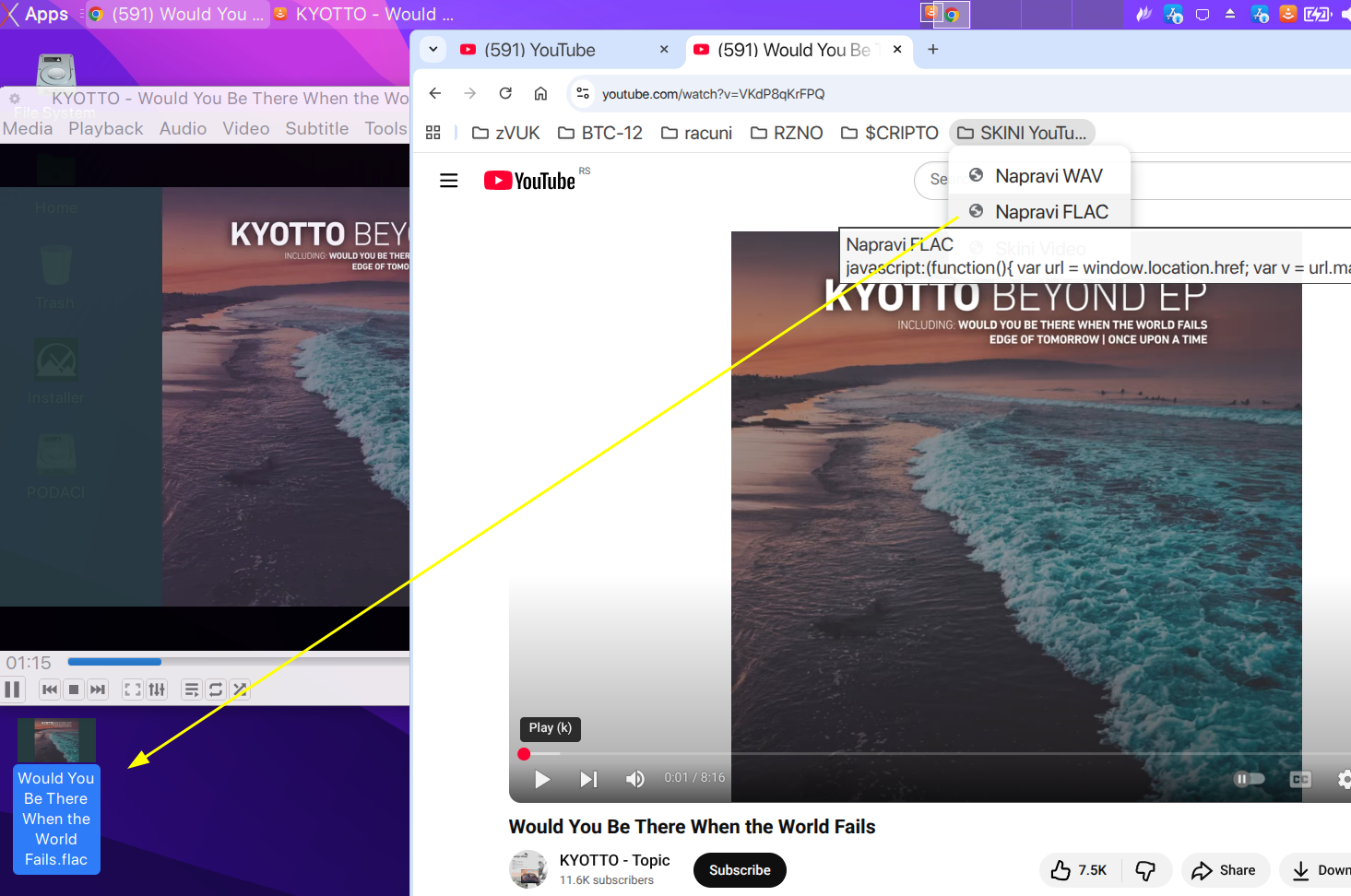Play the YouTube video
This screenshot has width=1351, height=896.
tap(543, 780)
